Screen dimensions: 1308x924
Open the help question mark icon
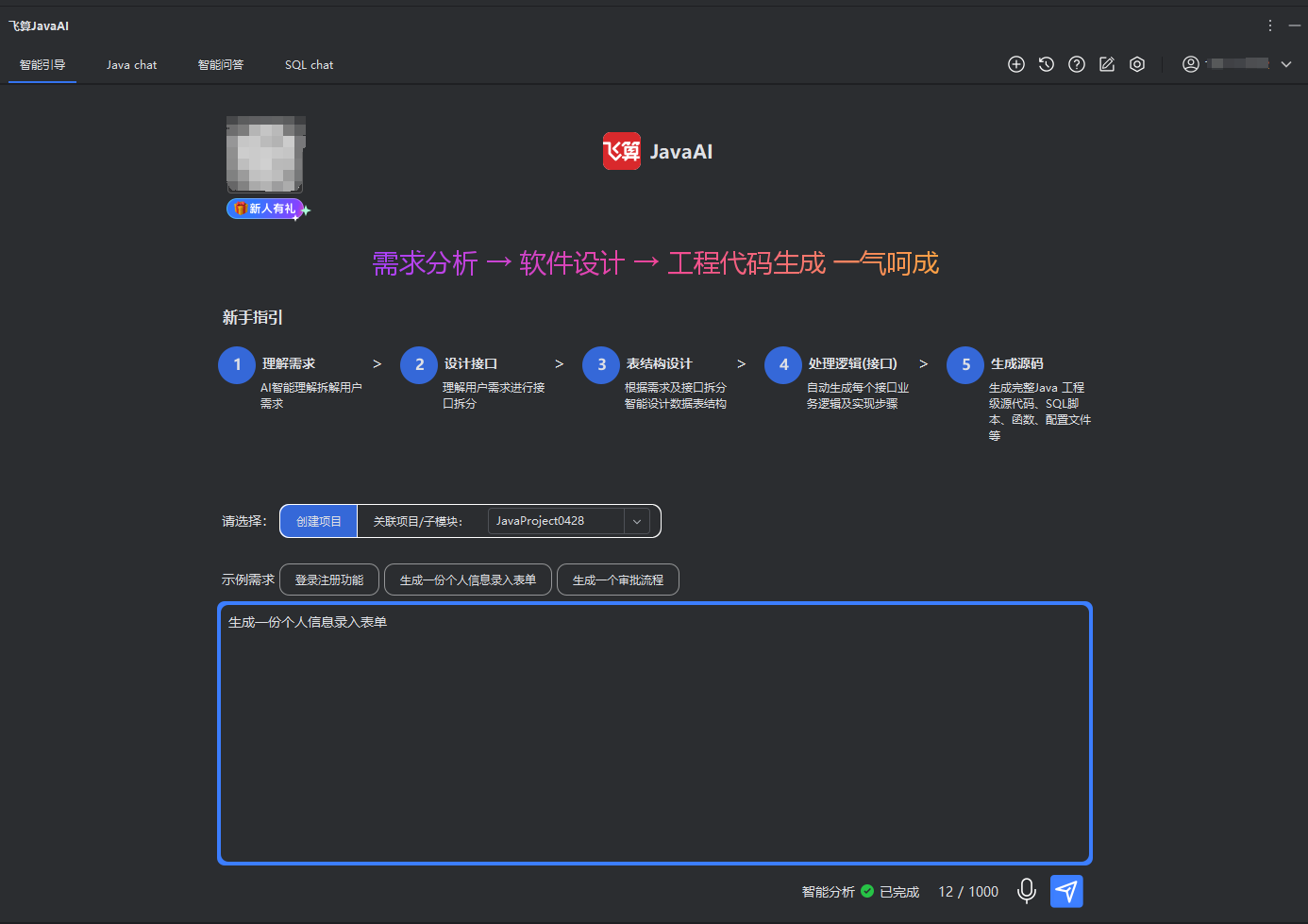1077,64
